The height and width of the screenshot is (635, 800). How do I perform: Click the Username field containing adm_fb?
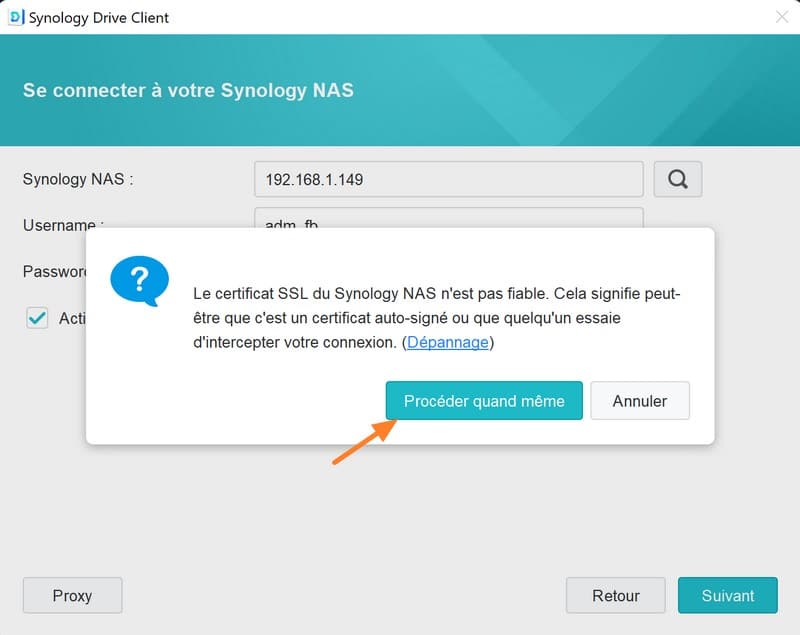click(x=448, y=218)
